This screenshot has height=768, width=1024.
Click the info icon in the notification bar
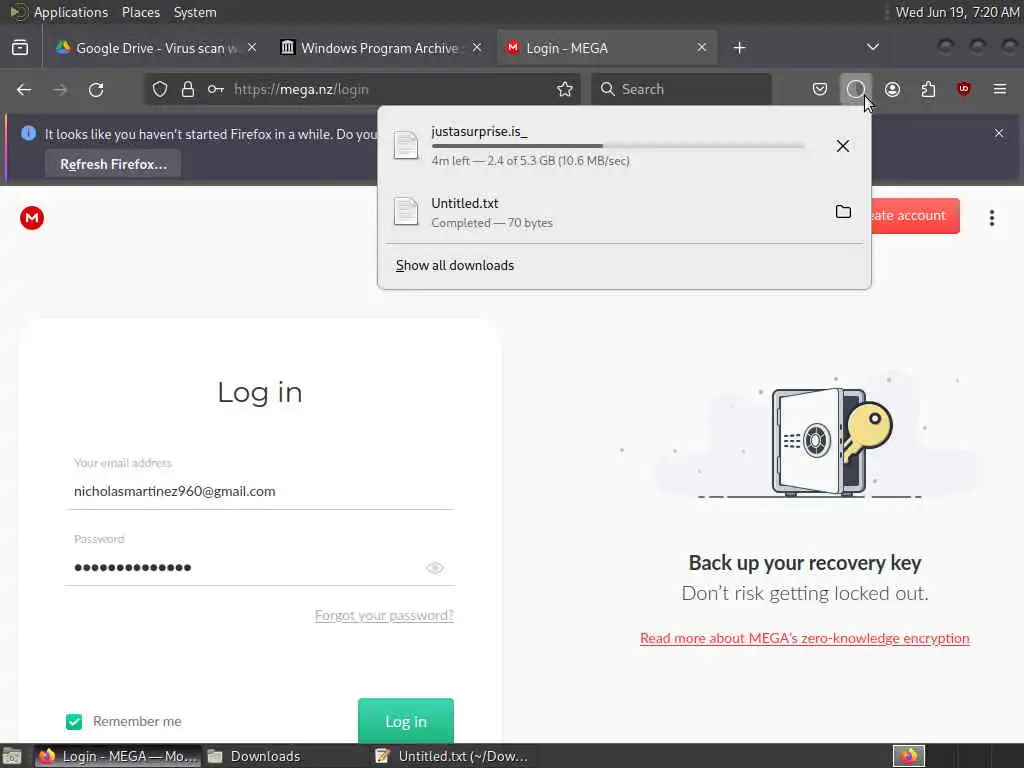coord(28,133)
